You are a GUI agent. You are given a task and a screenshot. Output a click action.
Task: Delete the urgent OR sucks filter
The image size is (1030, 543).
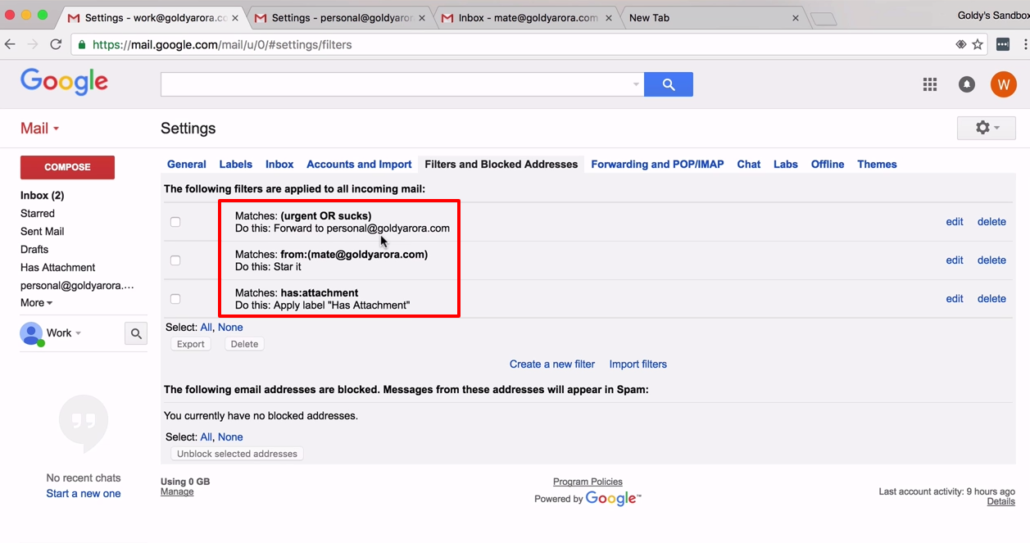[x=991, y=222]
